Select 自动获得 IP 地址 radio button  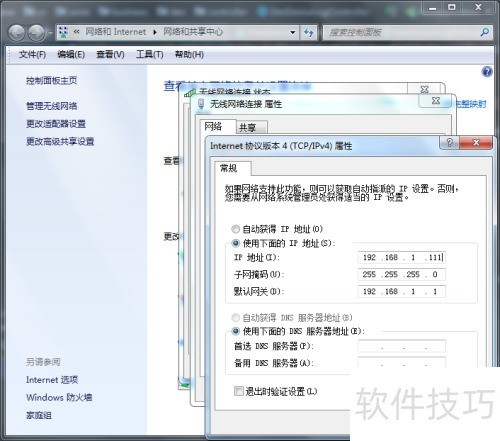235,229
